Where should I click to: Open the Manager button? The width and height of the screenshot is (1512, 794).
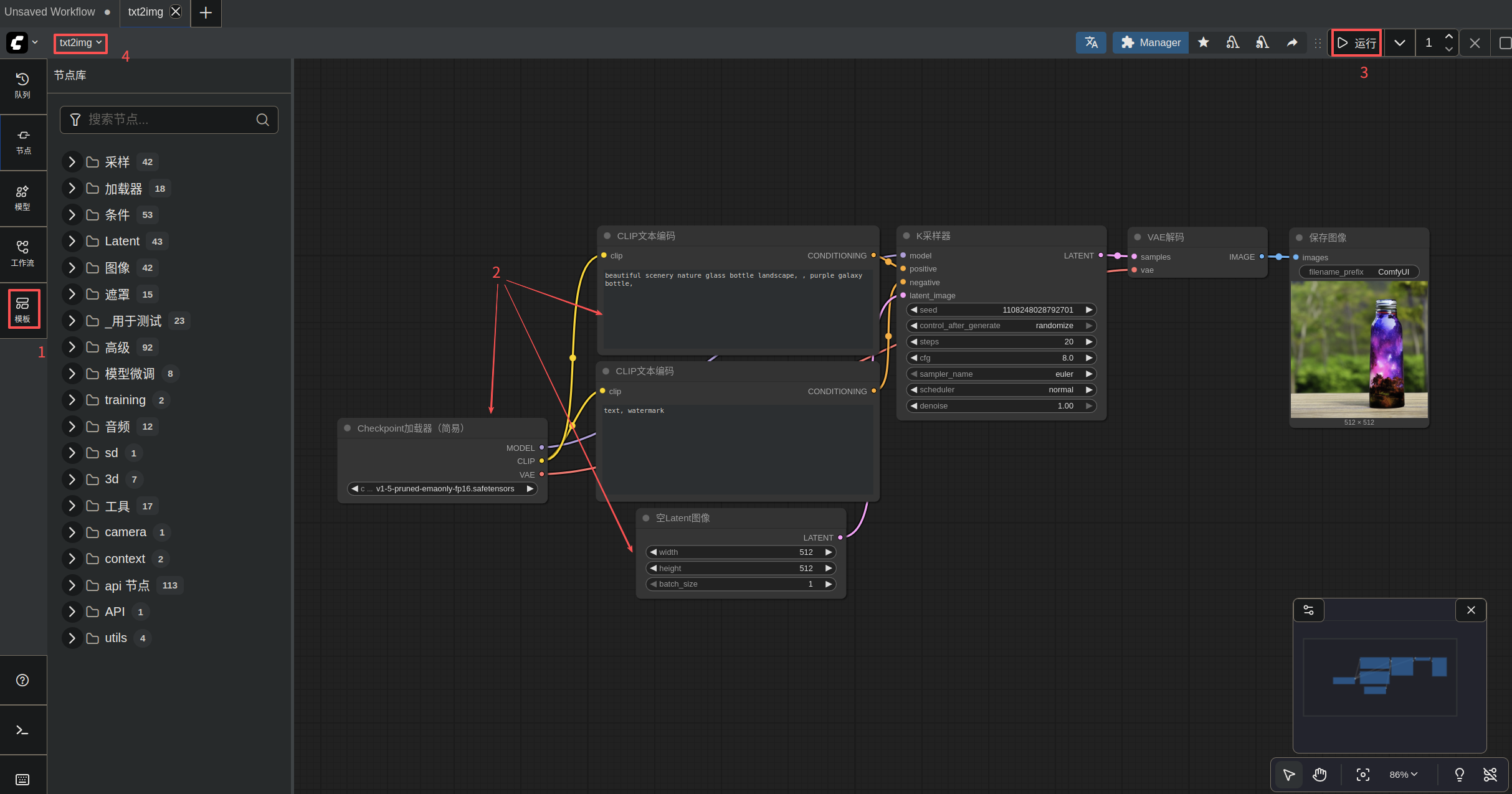1150,42
